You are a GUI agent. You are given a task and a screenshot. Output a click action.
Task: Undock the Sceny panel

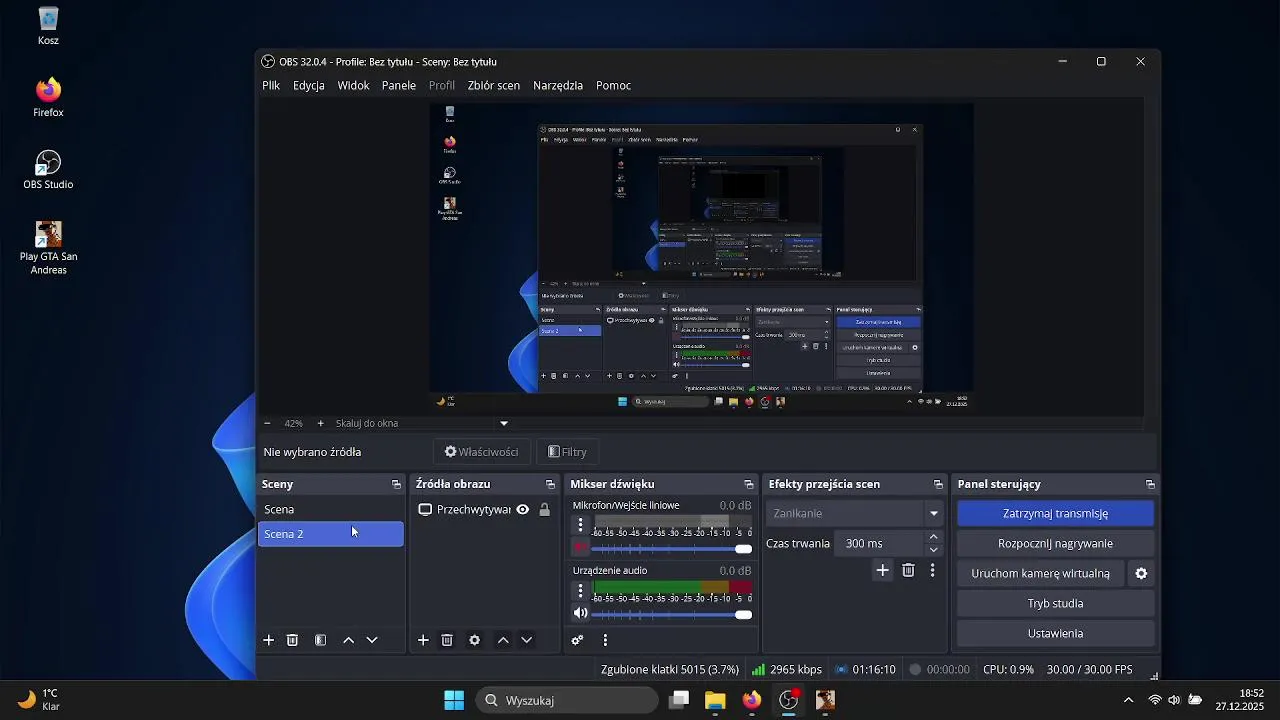coord(396,484)
